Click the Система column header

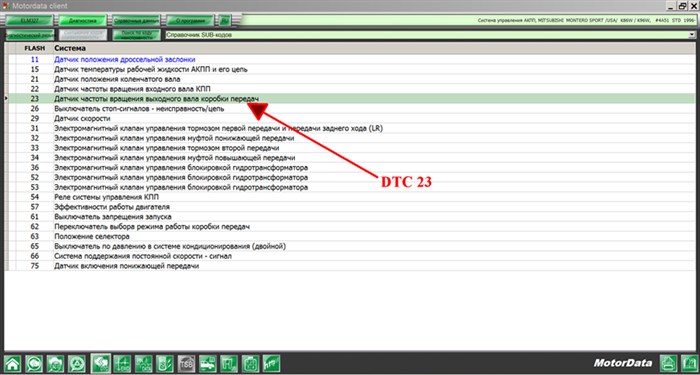[x=70, y=48]
